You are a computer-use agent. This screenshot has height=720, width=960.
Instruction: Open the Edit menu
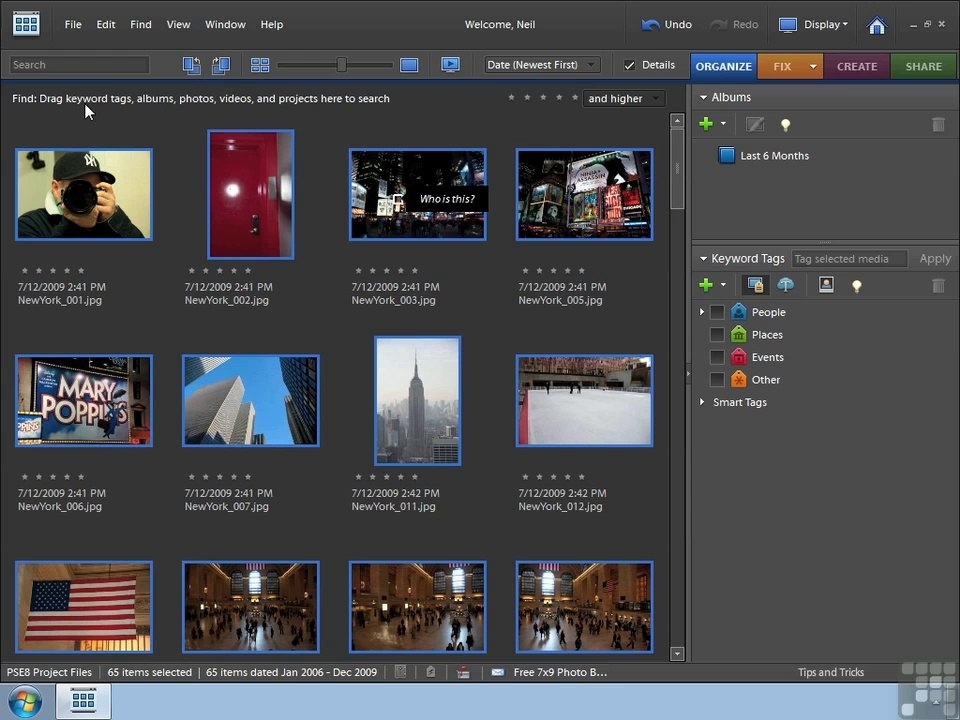(105, 24)
